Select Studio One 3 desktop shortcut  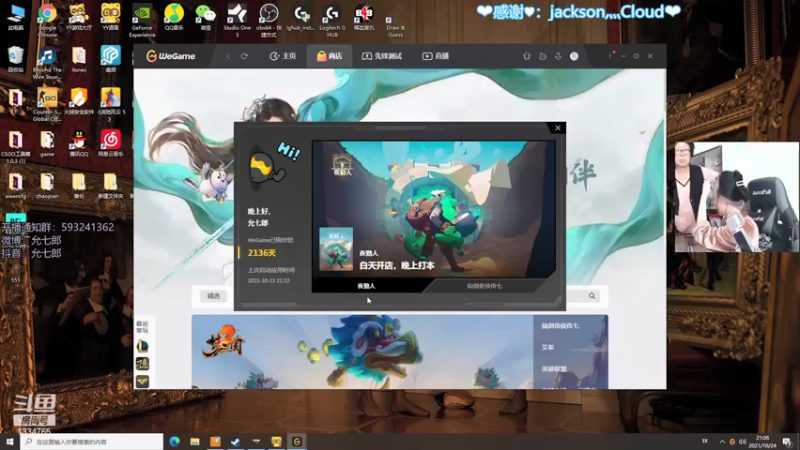click(x=237, y=20)
